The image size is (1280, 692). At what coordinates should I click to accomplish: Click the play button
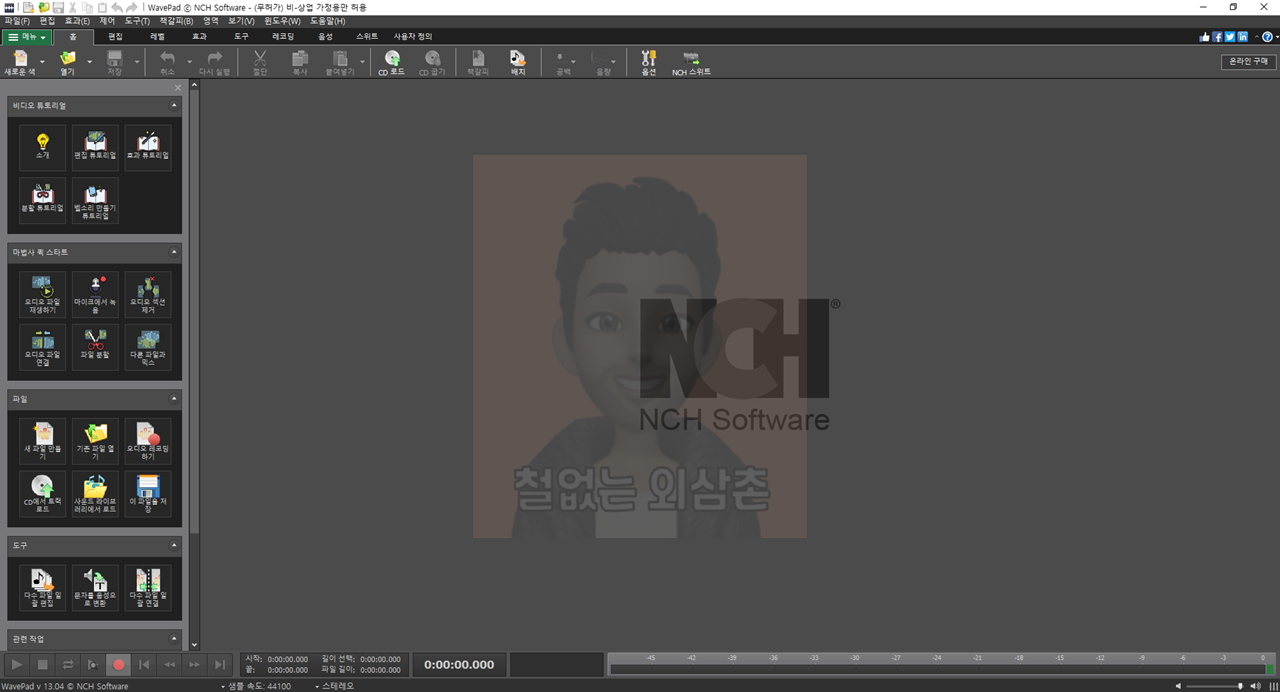coord(18,664)
